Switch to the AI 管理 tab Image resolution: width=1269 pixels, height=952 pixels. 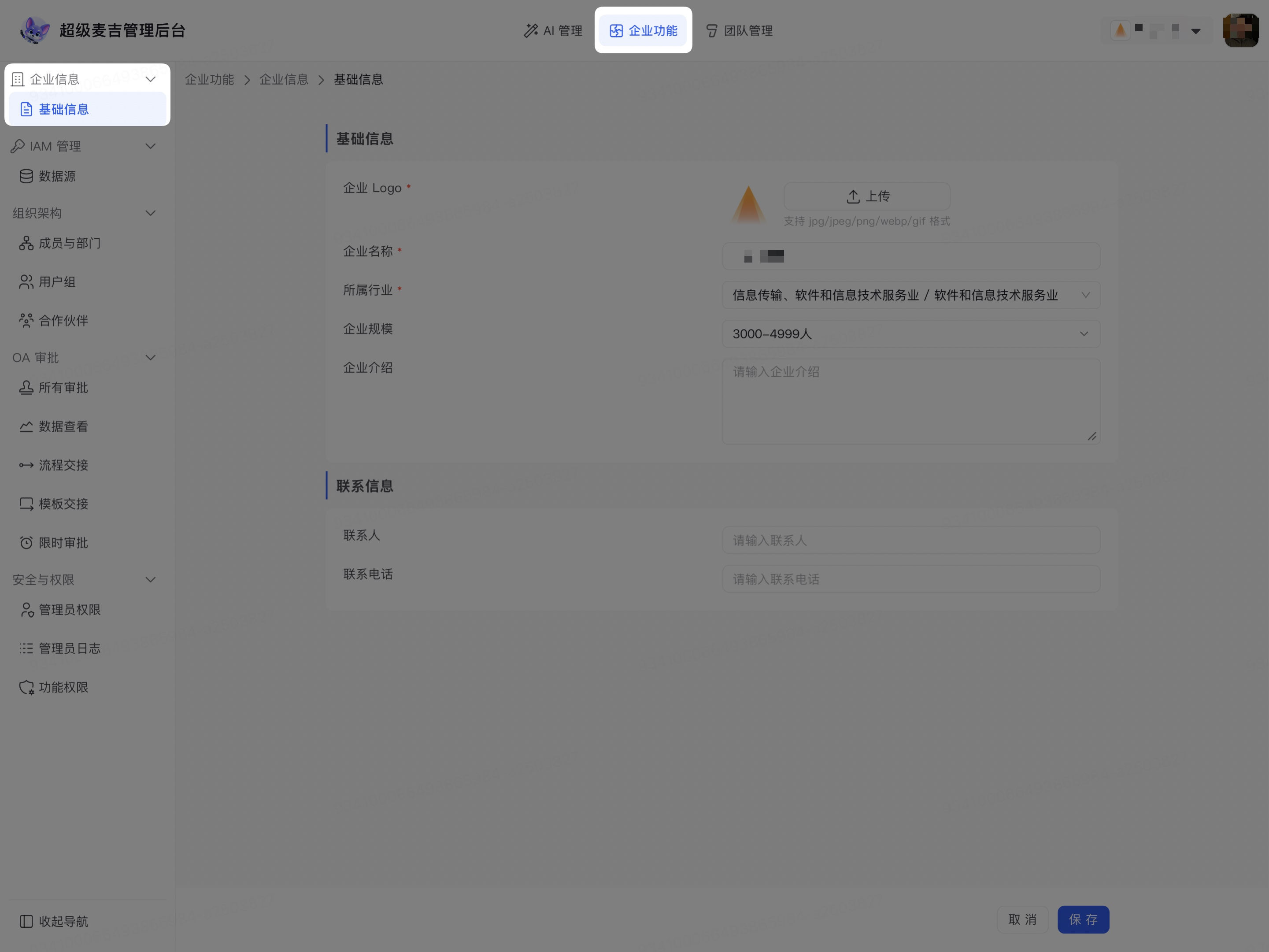(x=553, y=30)
